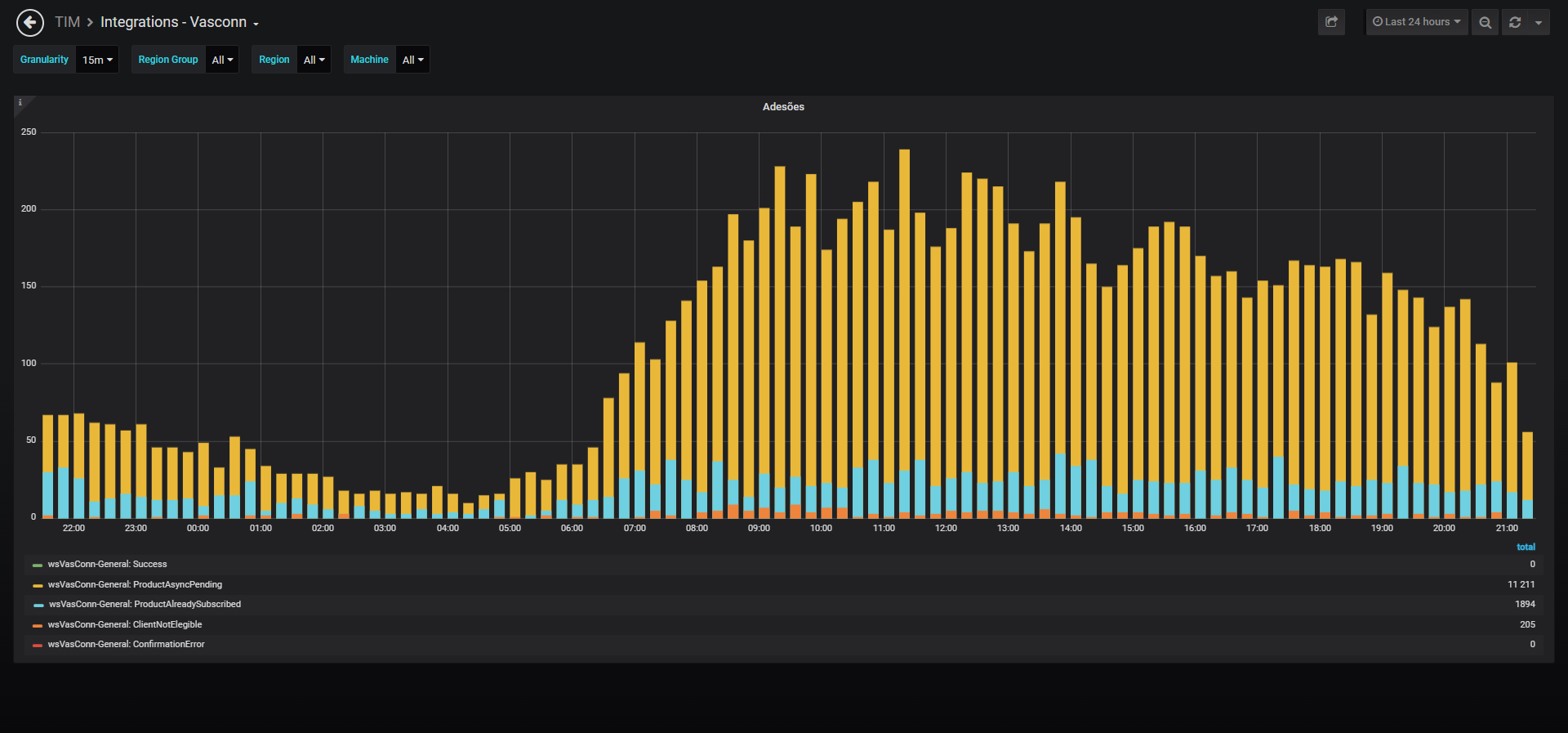1568x733 pixels.
Task: Click the 1894 total value
Action: [x=1525, y=605]
